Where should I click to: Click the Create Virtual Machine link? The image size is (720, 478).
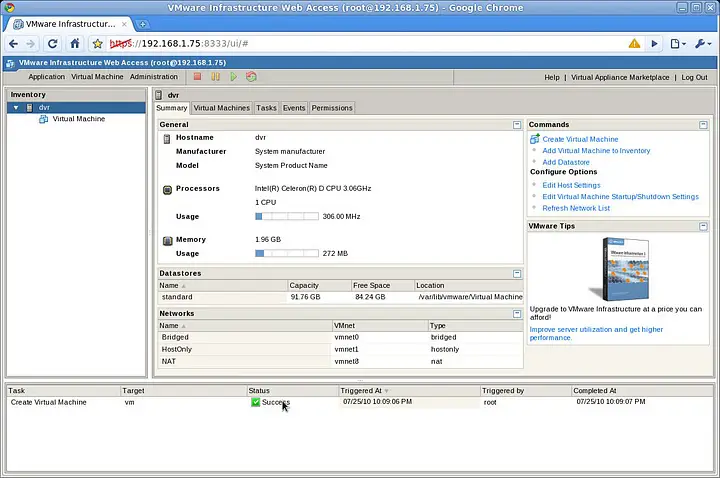point(580,139)
